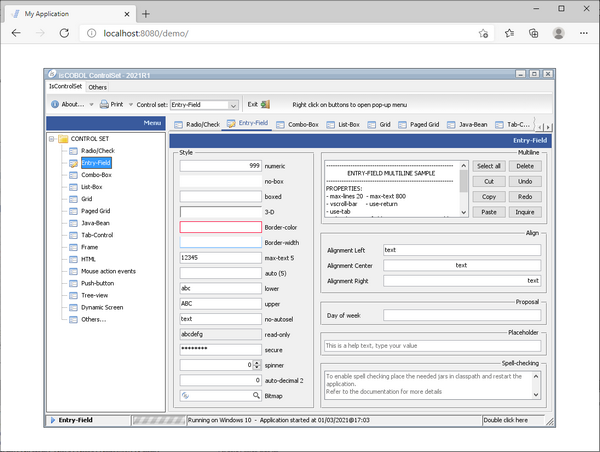600x452 pixels.
Task: Click the placeholder help text field
Action: tap(433, 346)
